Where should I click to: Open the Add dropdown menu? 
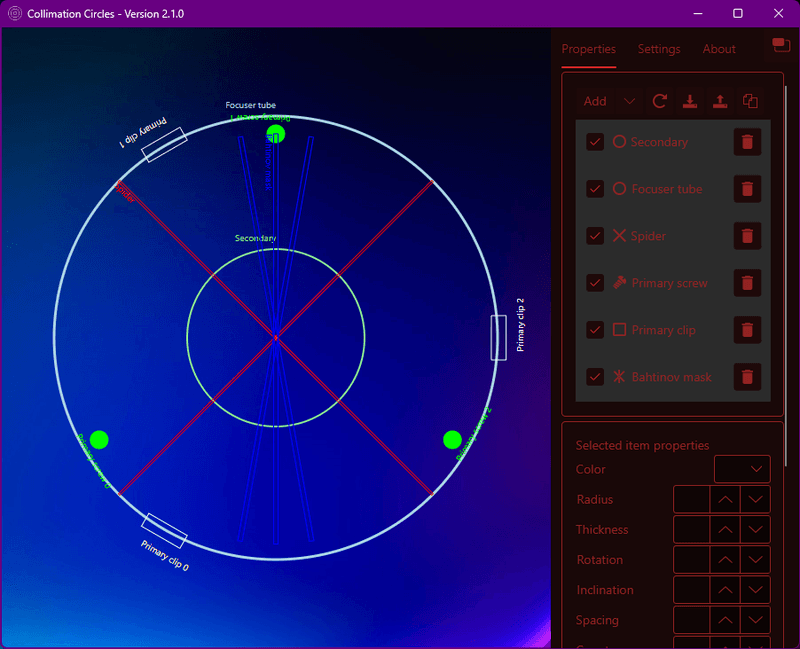[x=610, y=101]
